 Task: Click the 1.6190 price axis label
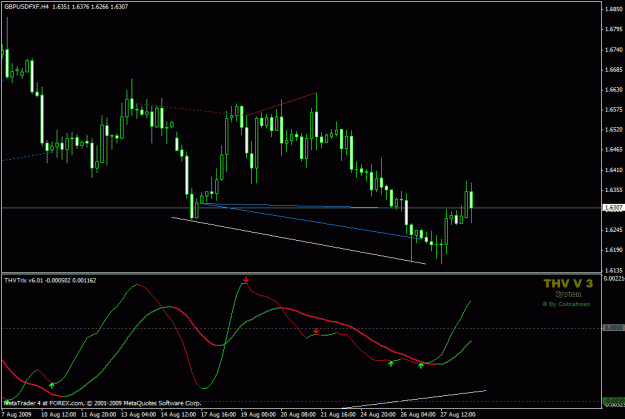pyautogui.click(x=613, y=250)
